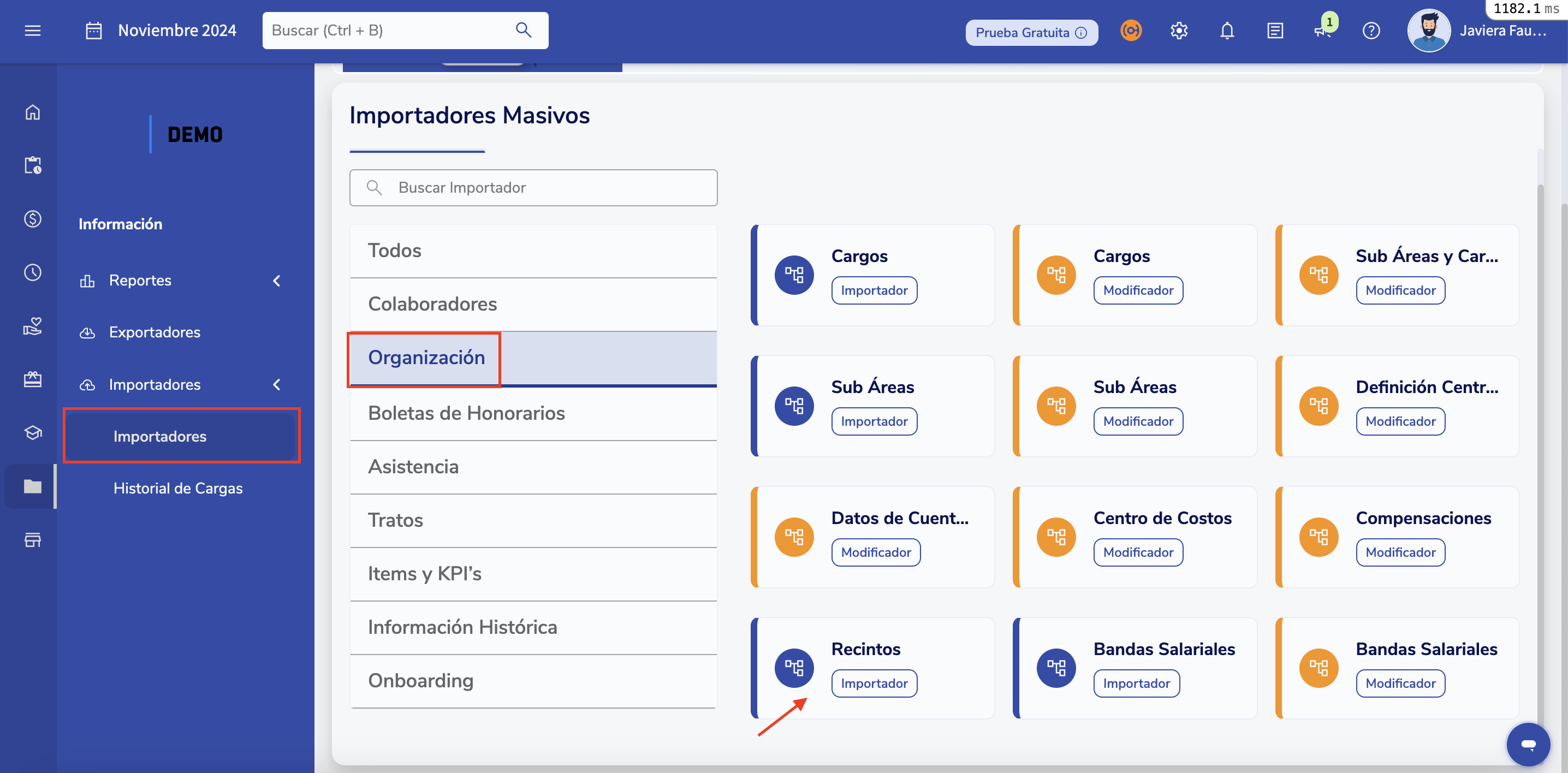Image resolution: width=1568 pixels, height=773 pixels.
Task: Click the help question mark icon
Action: point(1371,31)
